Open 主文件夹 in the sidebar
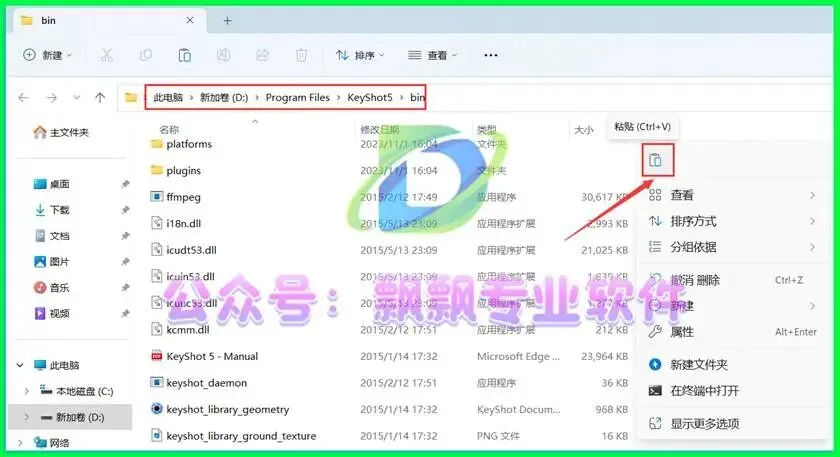 point(61,132)
